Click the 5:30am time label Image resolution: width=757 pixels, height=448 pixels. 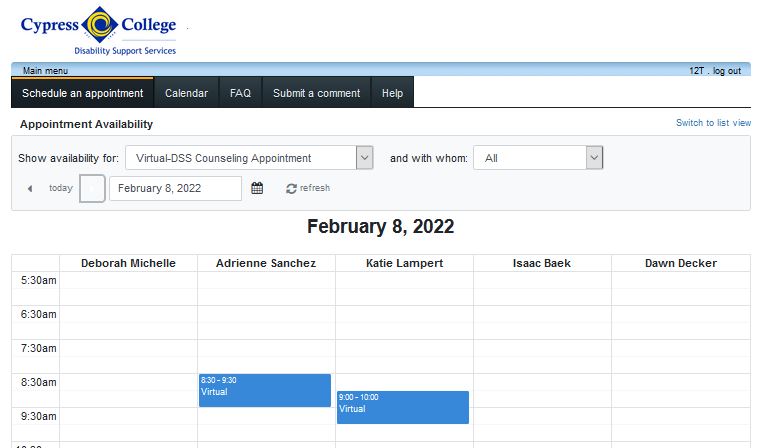[x=39, y=280]
